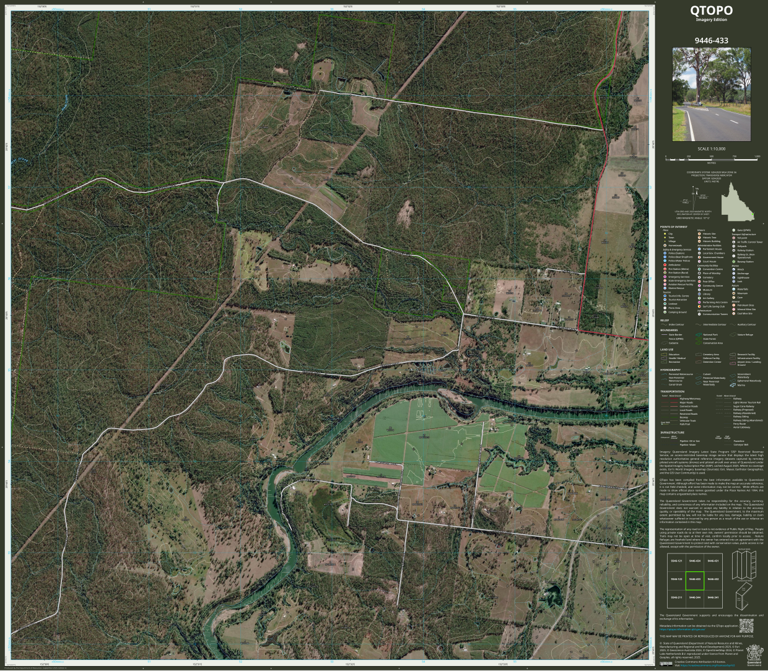Click the QTOPO title heading

click(x=711, y=10)
